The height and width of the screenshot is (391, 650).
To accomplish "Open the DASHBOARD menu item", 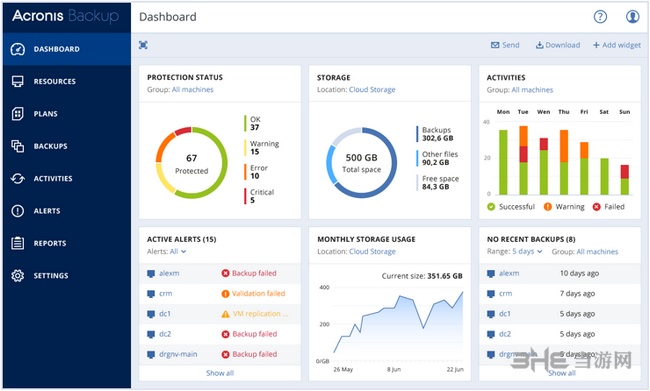I will 67,49.
